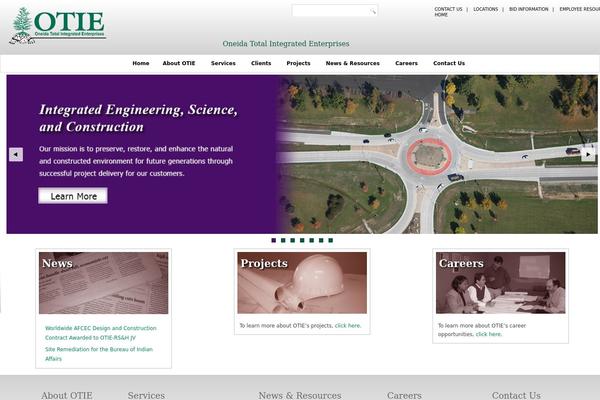
Task: Click footer Contact Us heading
Action: pyautogui.click(x=516, y=395)
